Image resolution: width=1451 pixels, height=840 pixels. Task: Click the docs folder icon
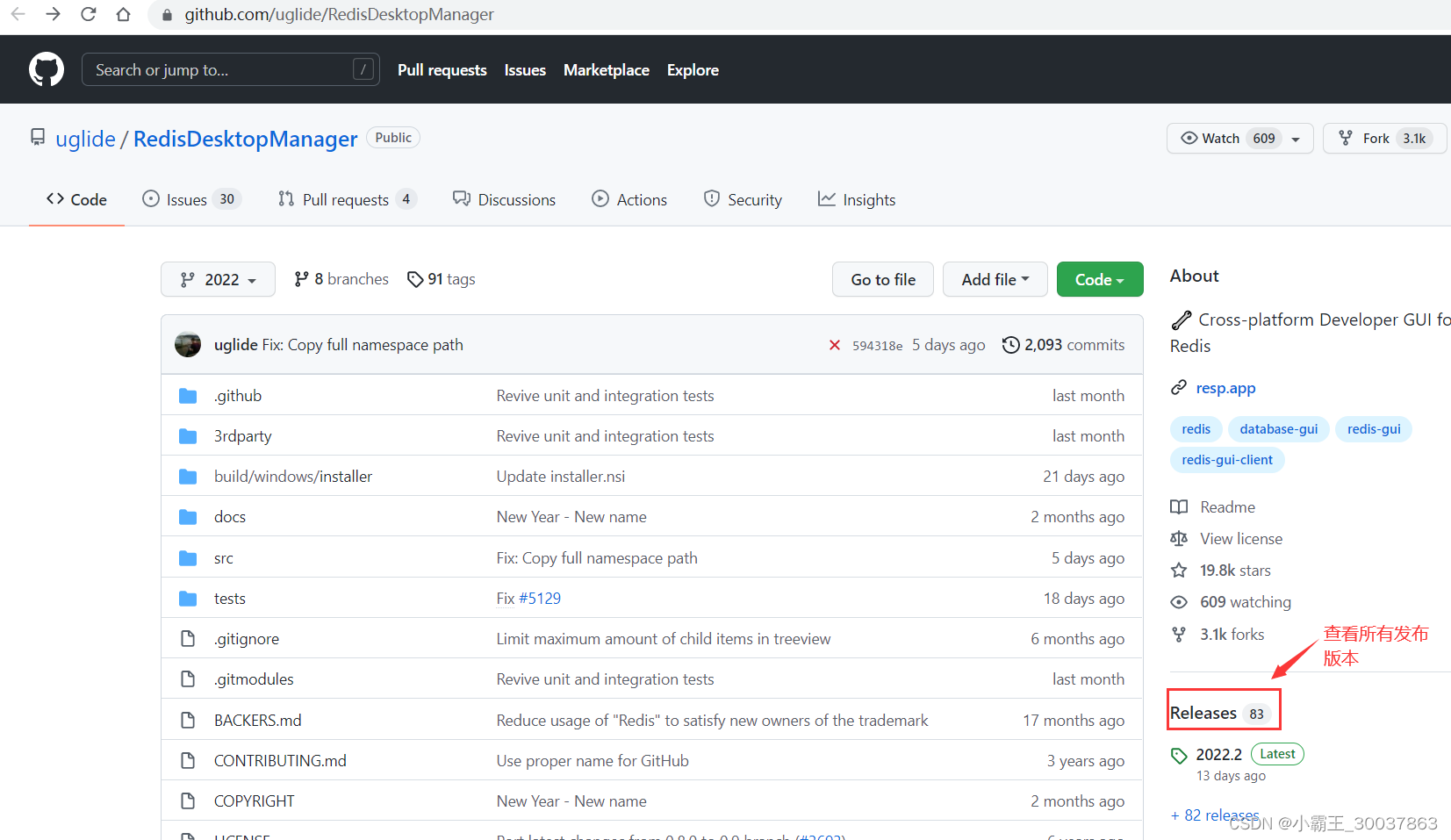click(x=188, y=517)
